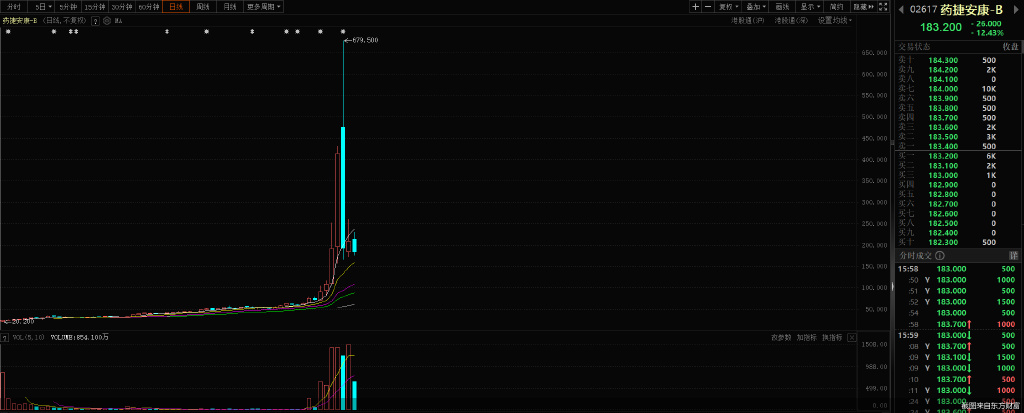Click the 15:58 trade row time
The width and height of the screenshot is (1024, 413).
pyautogui.click(x=907, y=269)
